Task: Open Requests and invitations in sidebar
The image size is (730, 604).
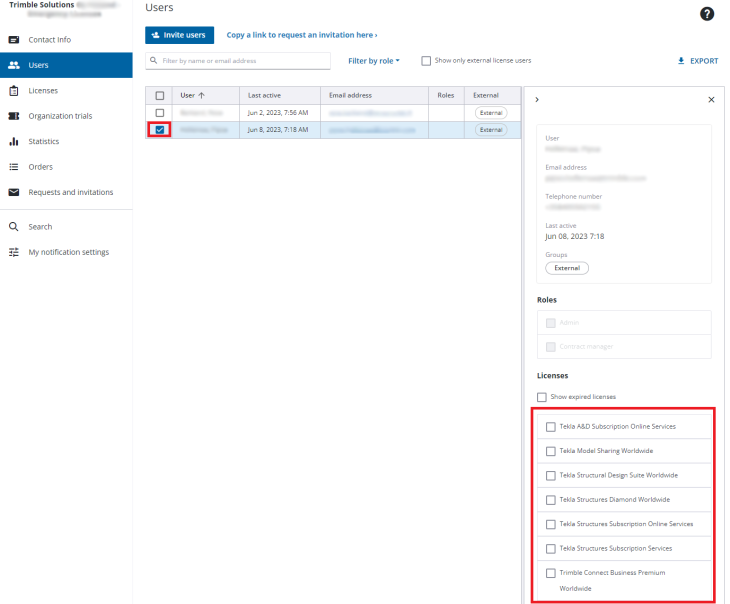Action: point(66,192)
